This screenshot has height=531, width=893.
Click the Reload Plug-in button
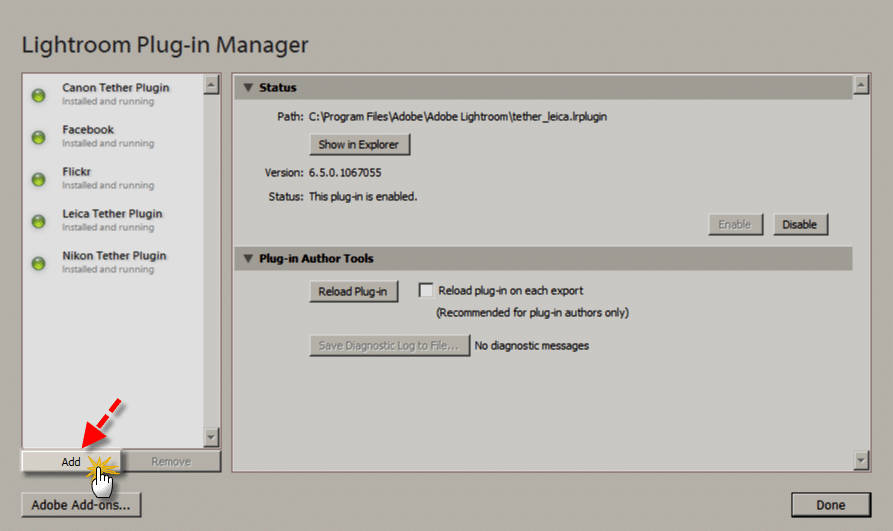[353, 292]
